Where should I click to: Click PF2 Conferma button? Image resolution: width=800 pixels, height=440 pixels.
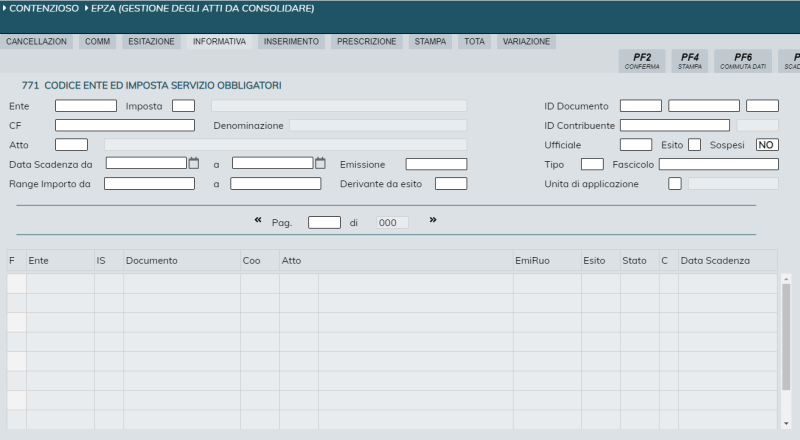642,61
